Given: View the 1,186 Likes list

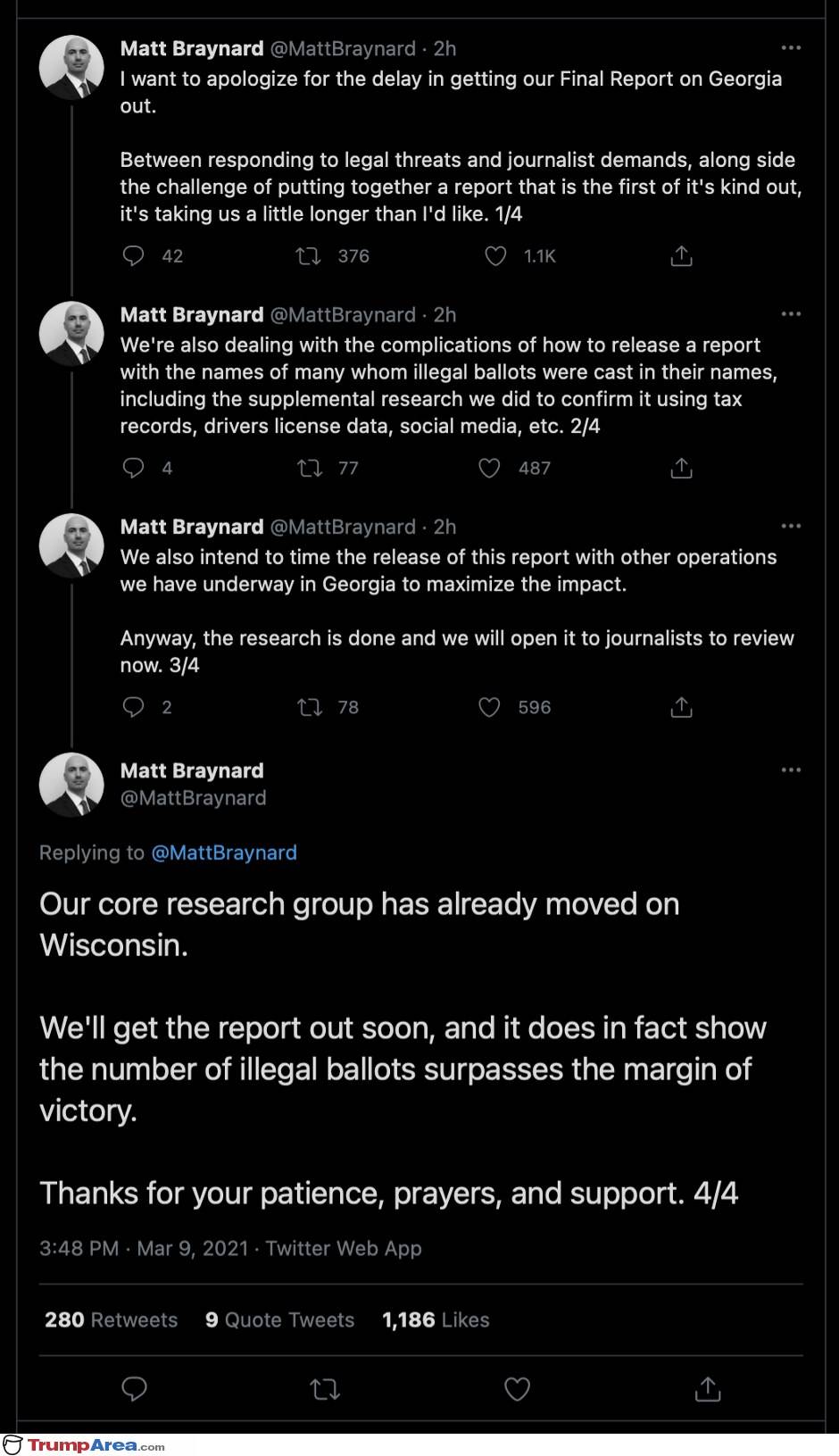Looking at the screenshot, I should pos(436,1319).
